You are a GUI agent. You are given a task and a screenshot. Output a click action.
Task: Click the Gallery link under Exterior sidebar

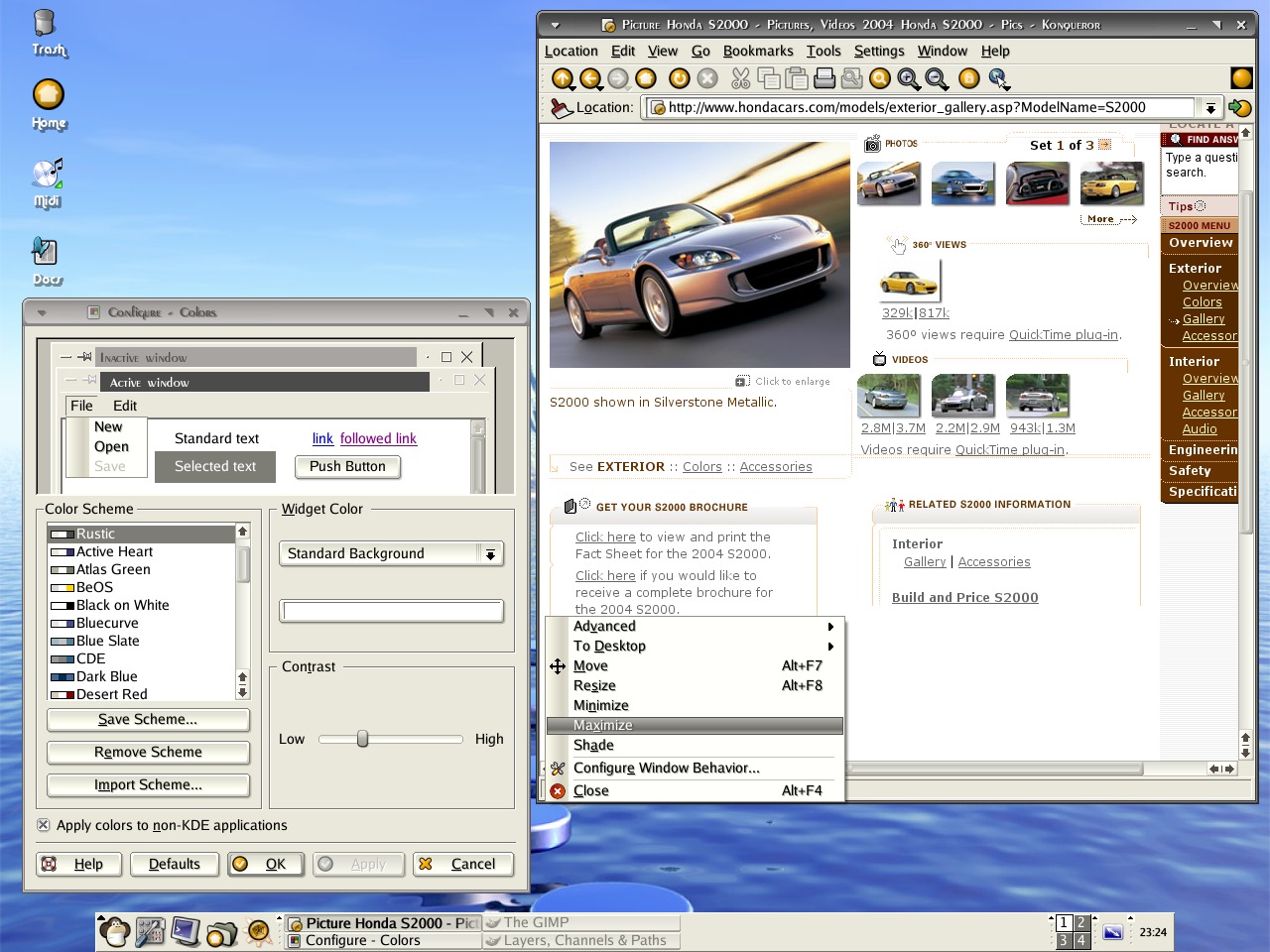(x=1204, y=319)
